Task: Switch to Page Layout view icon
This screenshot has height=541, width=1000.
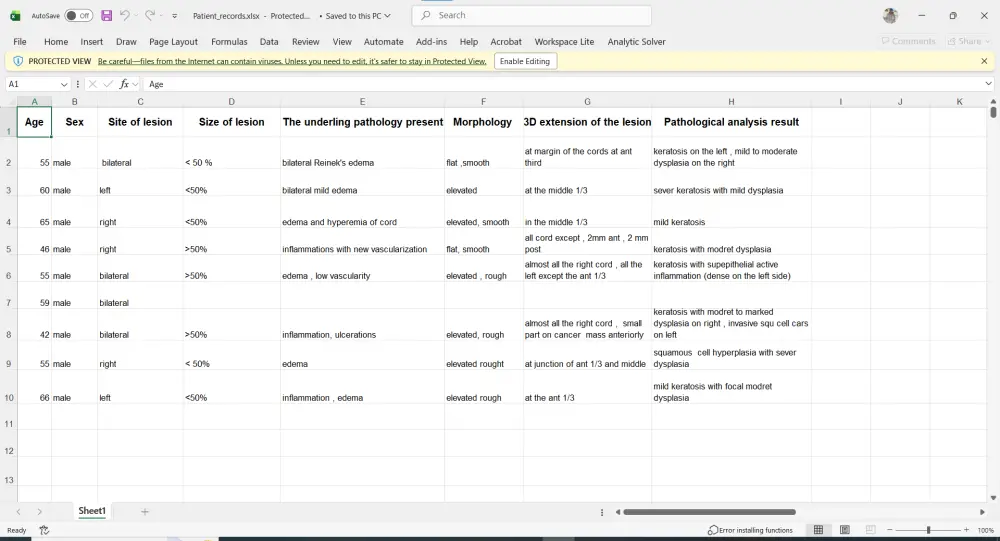Action: pyautogui.click(x=844, y=530)
